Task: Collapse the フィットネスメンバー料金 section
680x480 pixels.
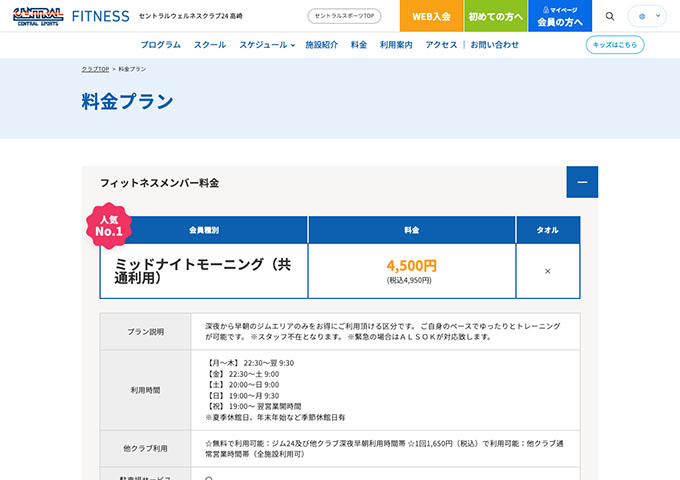Action: [581, 182]
